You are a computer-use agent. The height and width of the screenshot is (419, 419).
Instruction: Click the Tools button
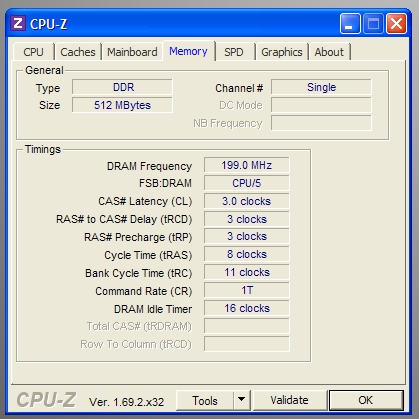tap(205, 400)
